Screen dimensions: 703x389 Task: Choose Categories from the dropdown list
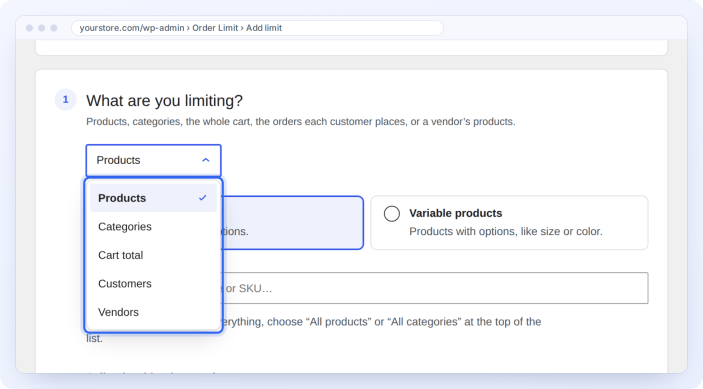153,226
